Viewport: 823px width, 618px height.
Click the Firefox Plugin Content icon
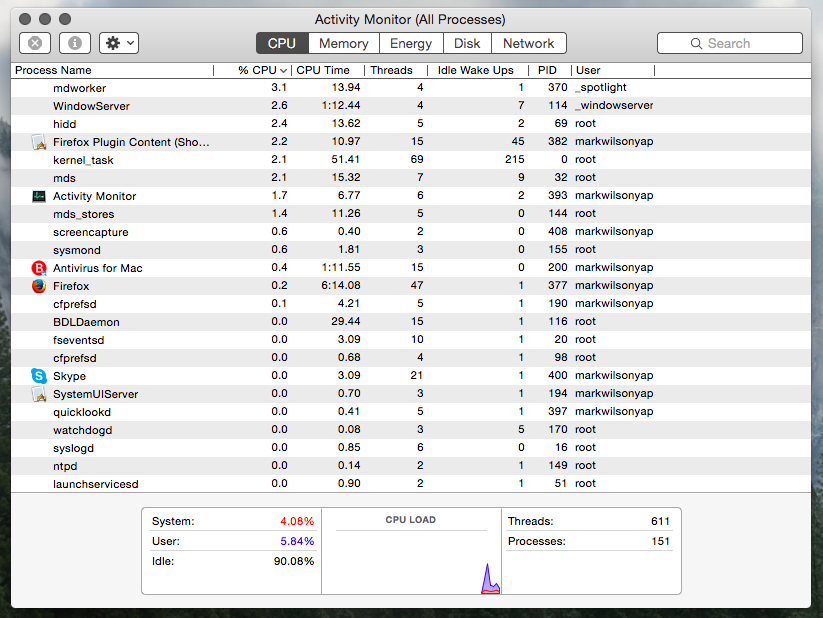pyautogui.click(x=39, y=142)
